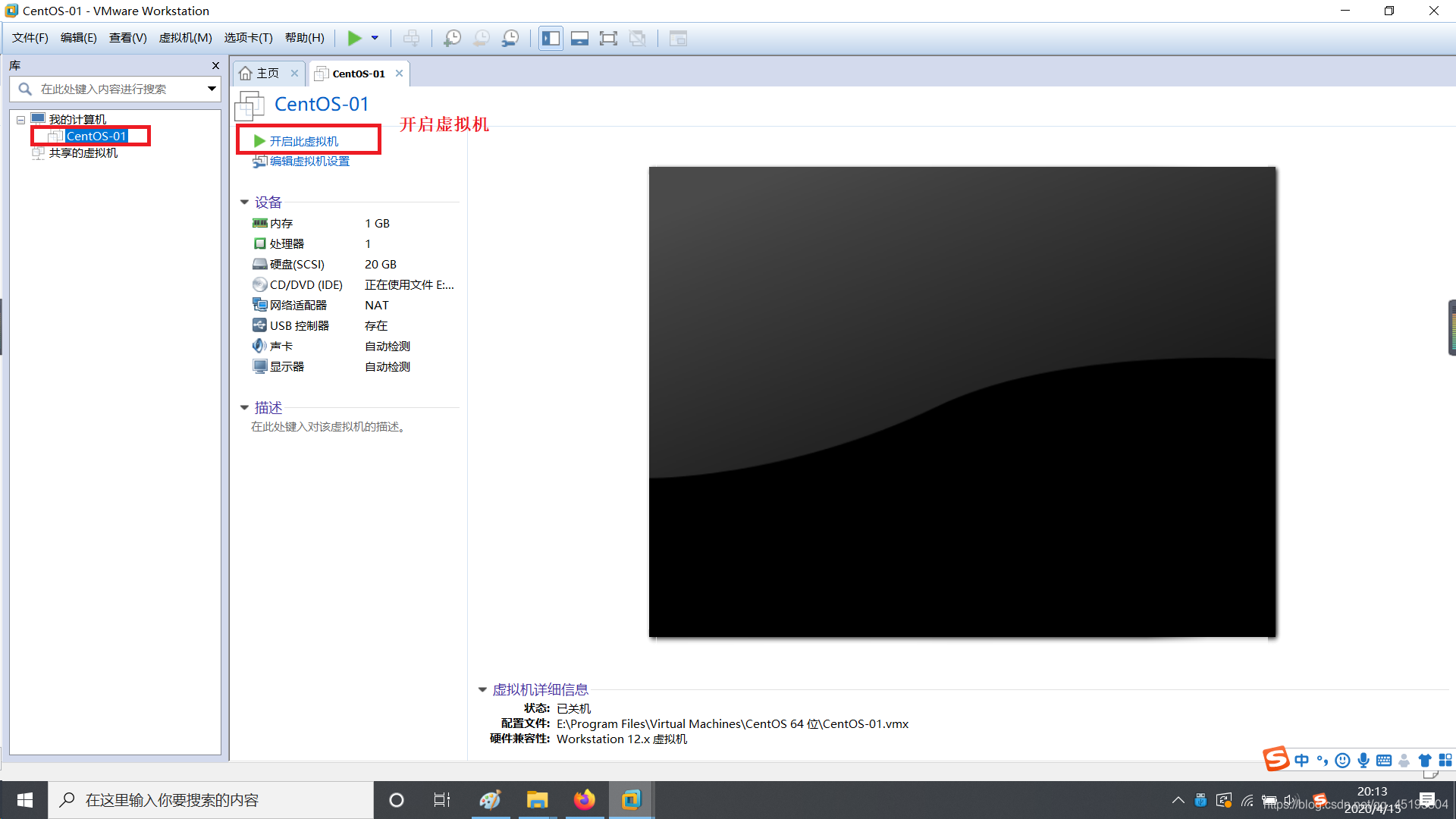Open the 帮助(H) menu
This screenshot has height=819, width=1456.
305,38
